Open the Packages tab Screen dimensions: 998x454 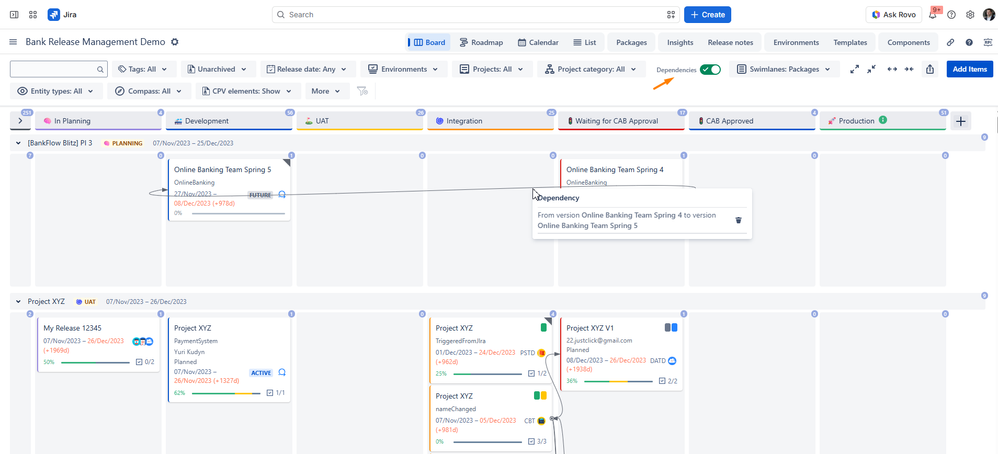[631, 43]
